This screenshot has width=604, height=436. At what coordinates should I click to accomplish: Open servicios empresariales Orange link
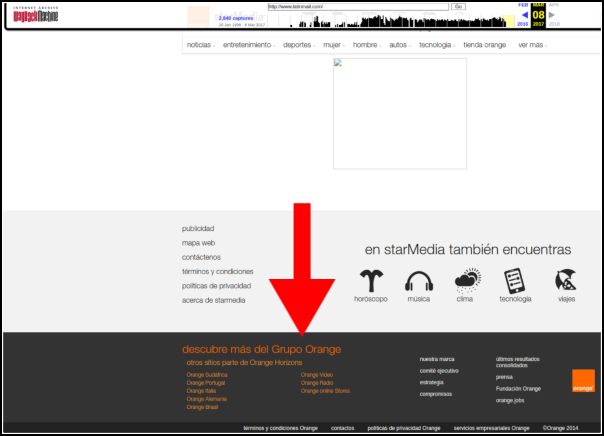(492, 428)
